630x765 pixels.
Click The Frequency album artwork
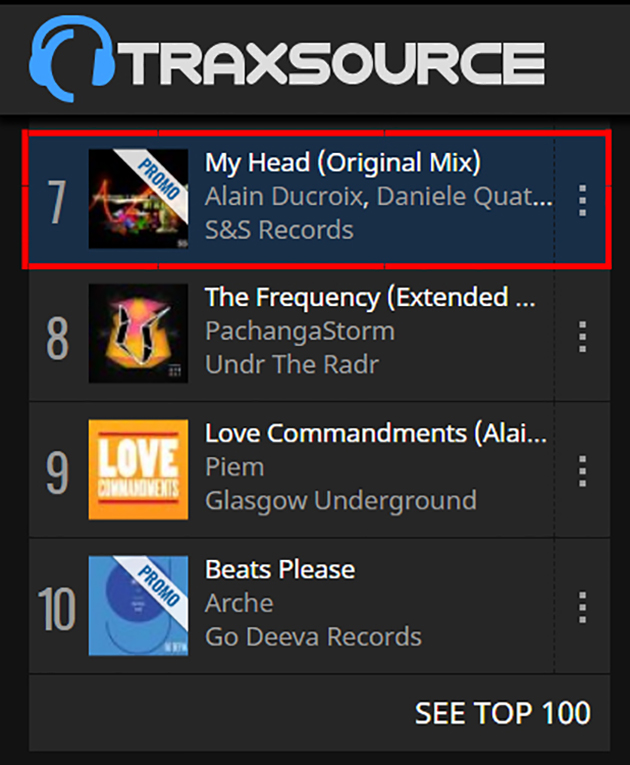click(x=138, y=333)
